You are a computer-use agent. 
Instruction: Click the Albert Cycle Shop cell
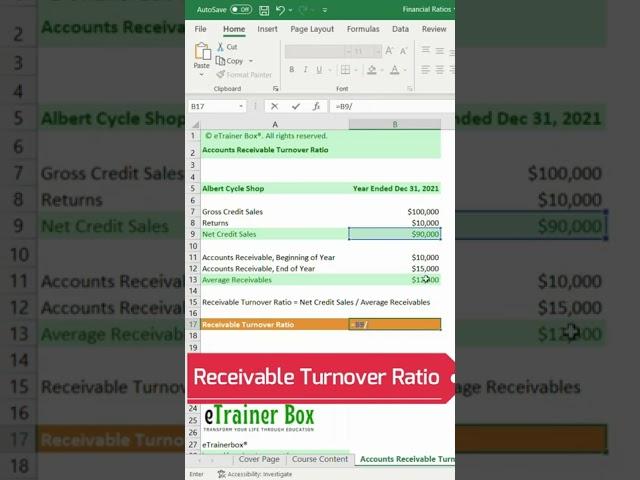coord(275,189)
